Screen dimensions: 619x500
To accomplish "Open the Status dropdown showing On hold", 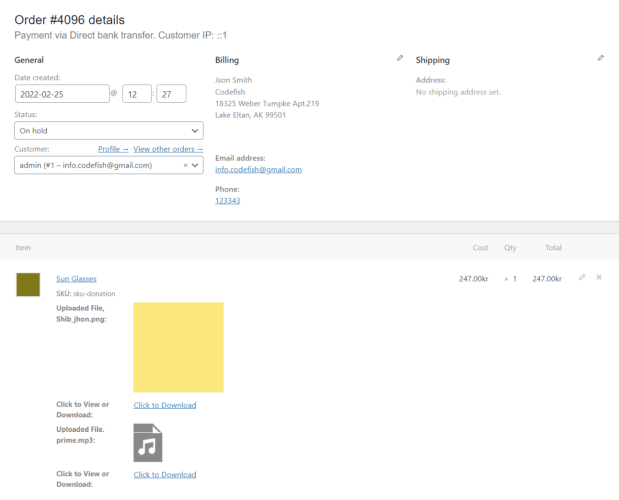I will point(109,131).
